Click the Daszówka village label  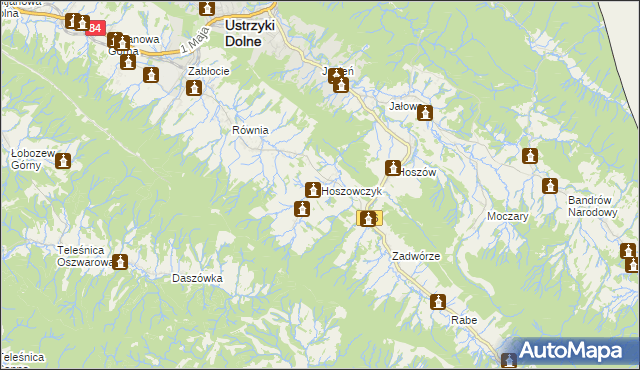[197, 278]
